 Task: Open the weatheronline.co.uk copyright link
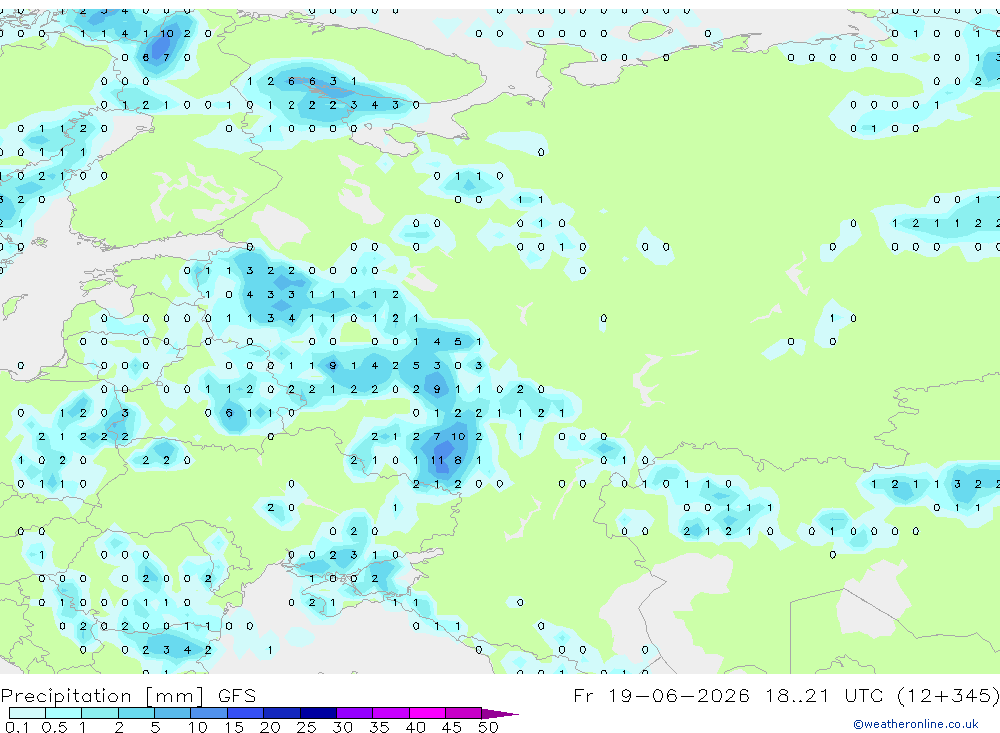coord(916,724)
